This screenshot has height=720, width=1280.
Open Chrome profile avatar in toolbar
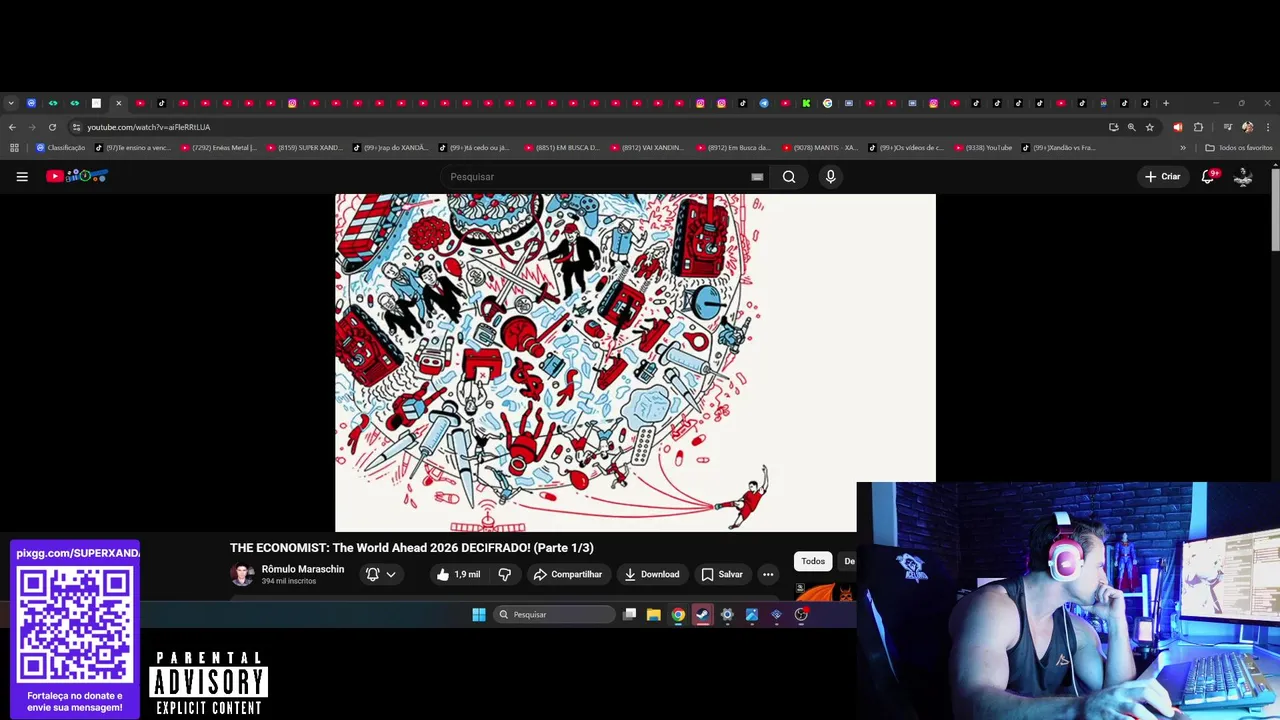1247,127
